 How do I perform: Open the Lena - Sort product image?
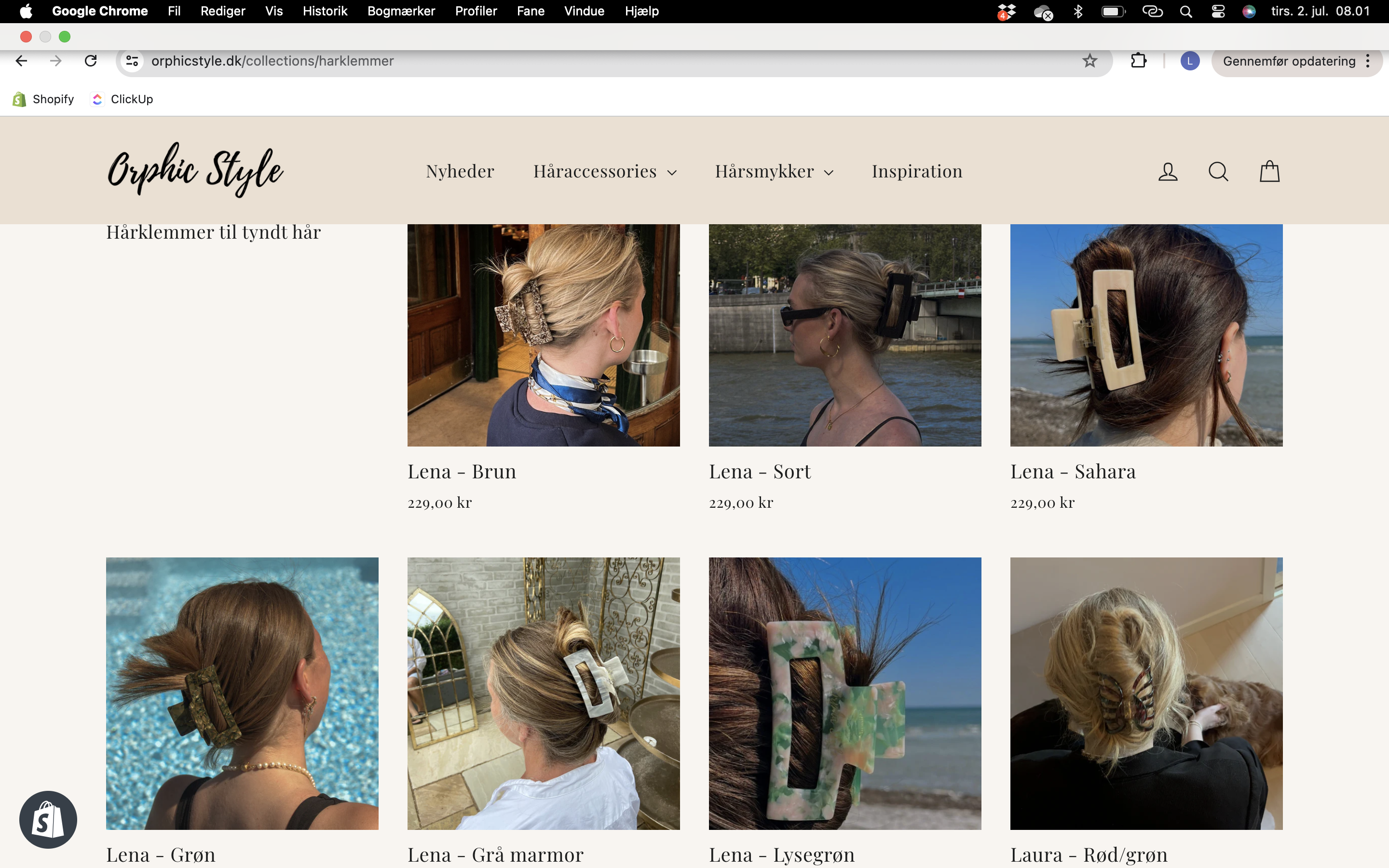pos(845,335)
